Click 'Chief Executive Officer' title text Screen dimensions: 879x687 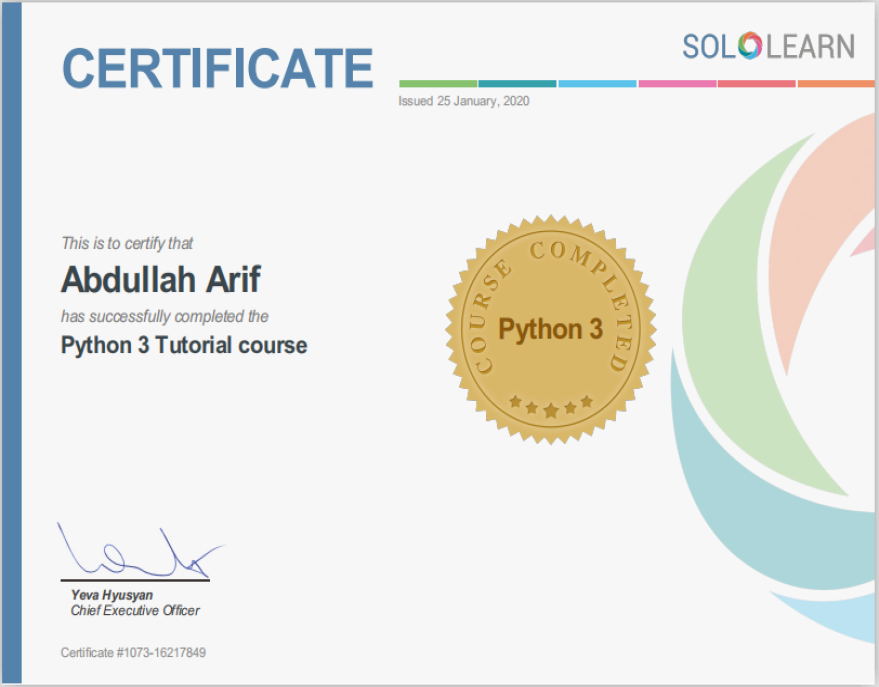[135, 610]
